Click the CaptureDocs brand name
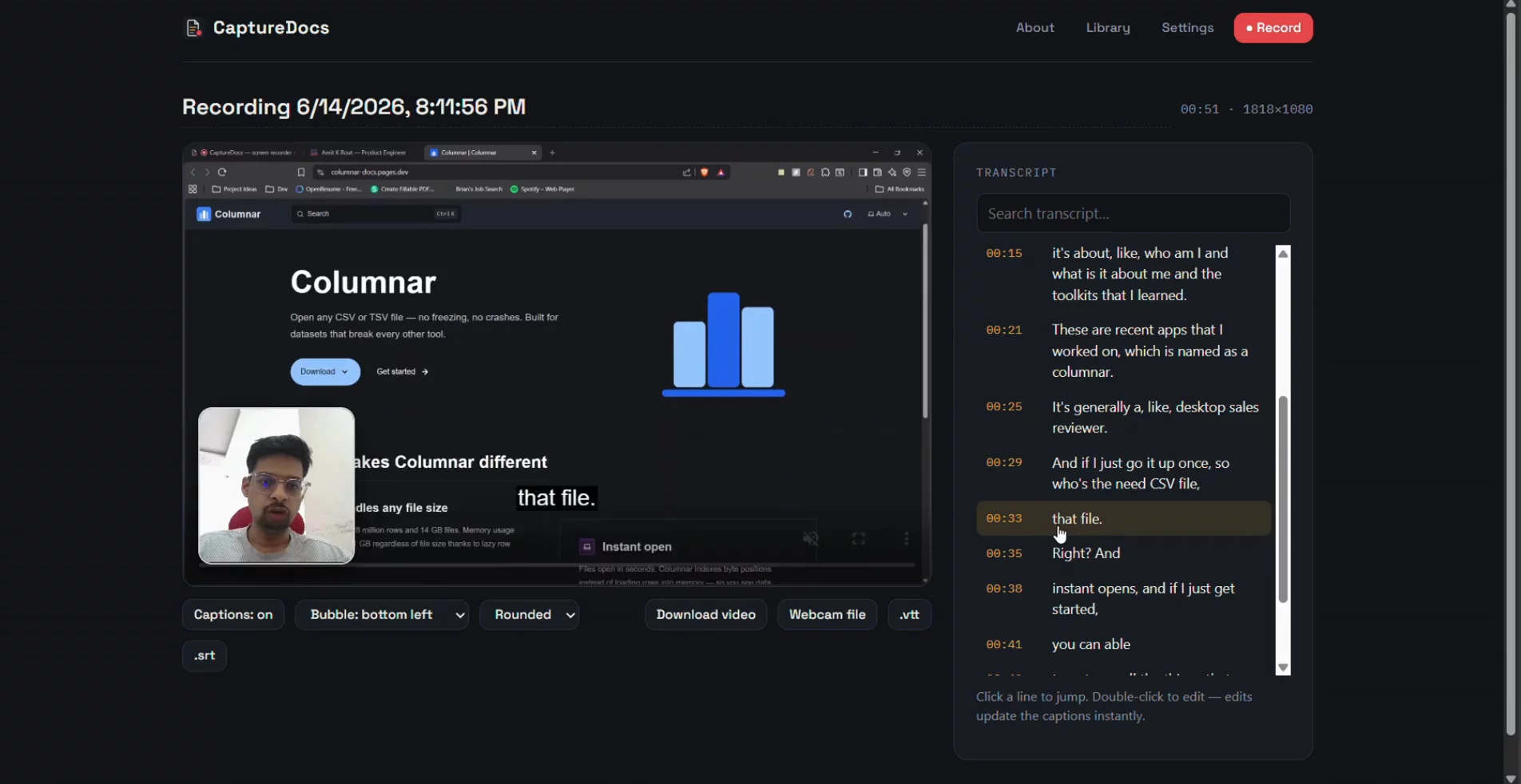1521x784 pixels. [271, 28]
